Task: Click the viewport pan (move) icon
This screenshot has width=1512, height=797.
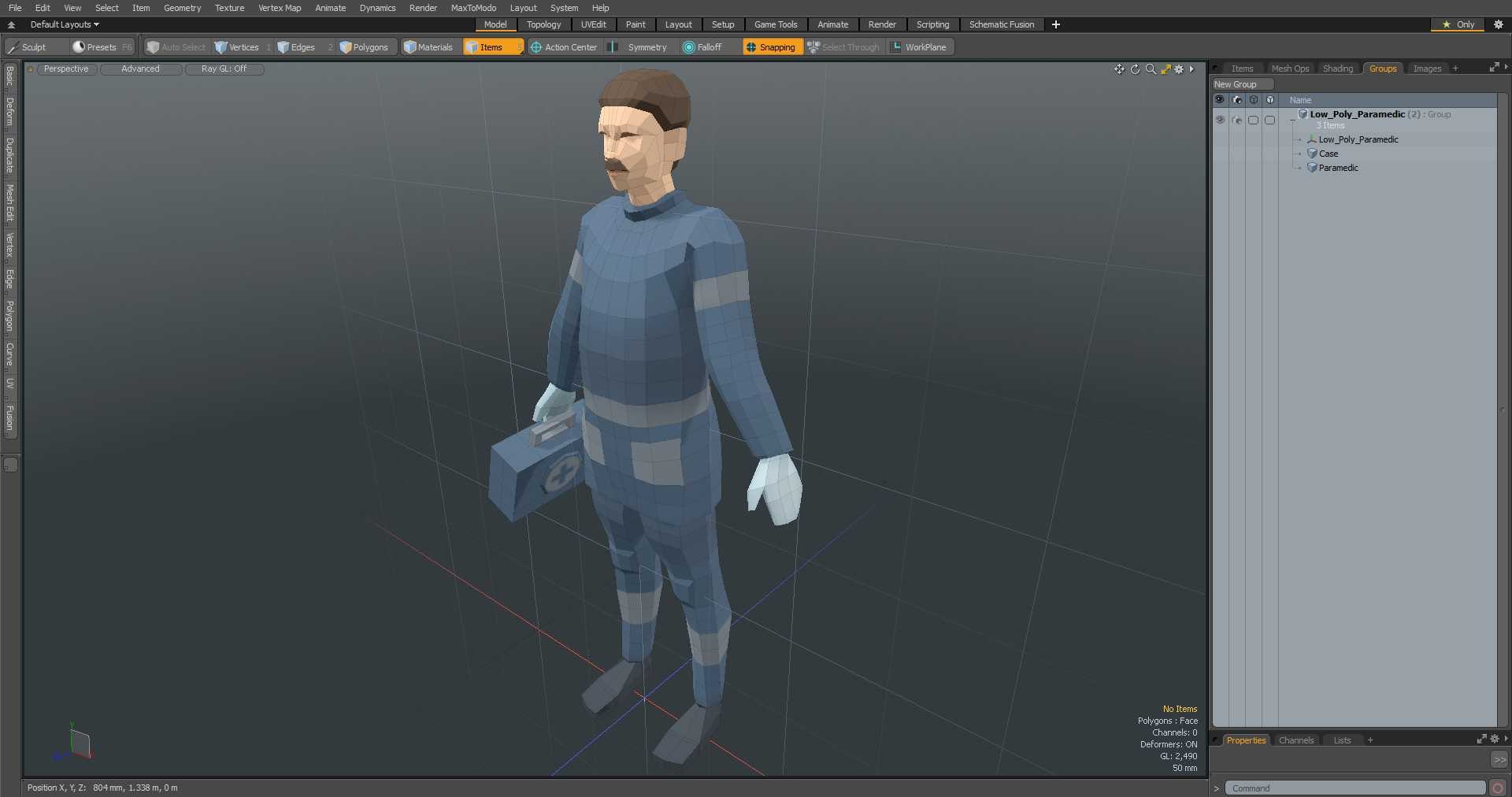Action: pyautogui.click(x=1119, y=69)
